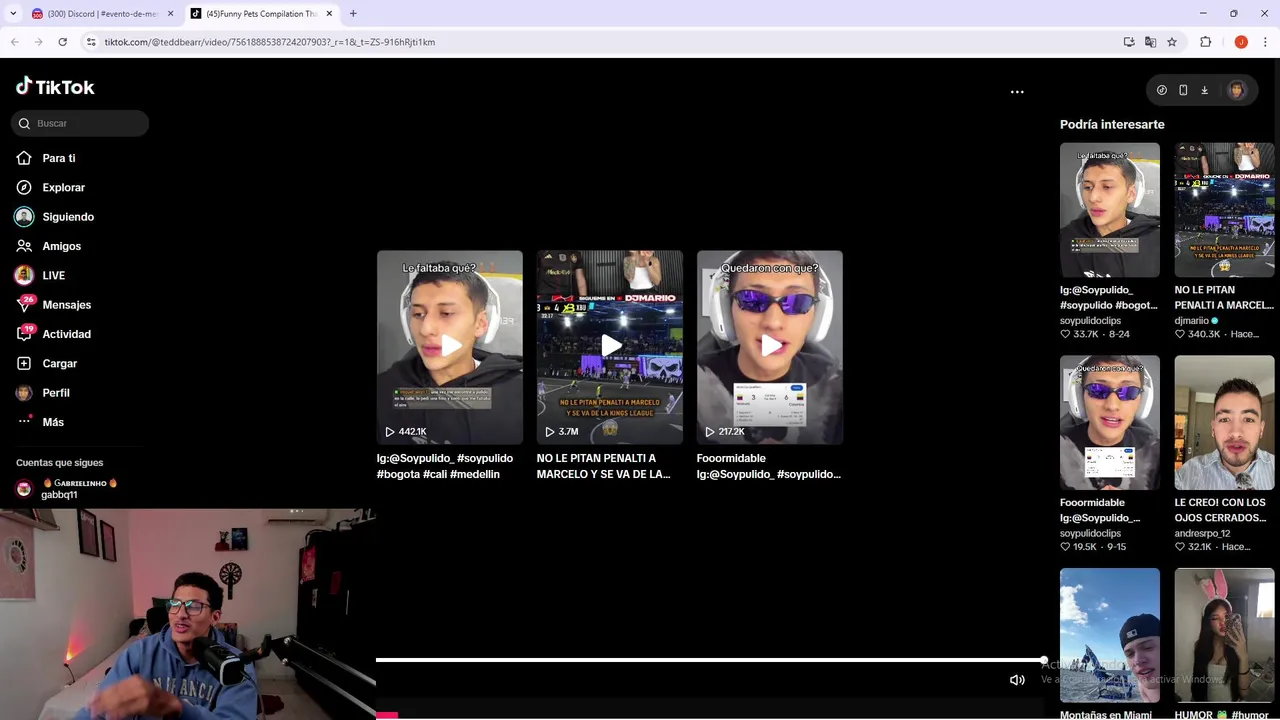Screen dimensions: 1280x720
Task: Visit the djmariio account link
Action: click(1192, 321)
